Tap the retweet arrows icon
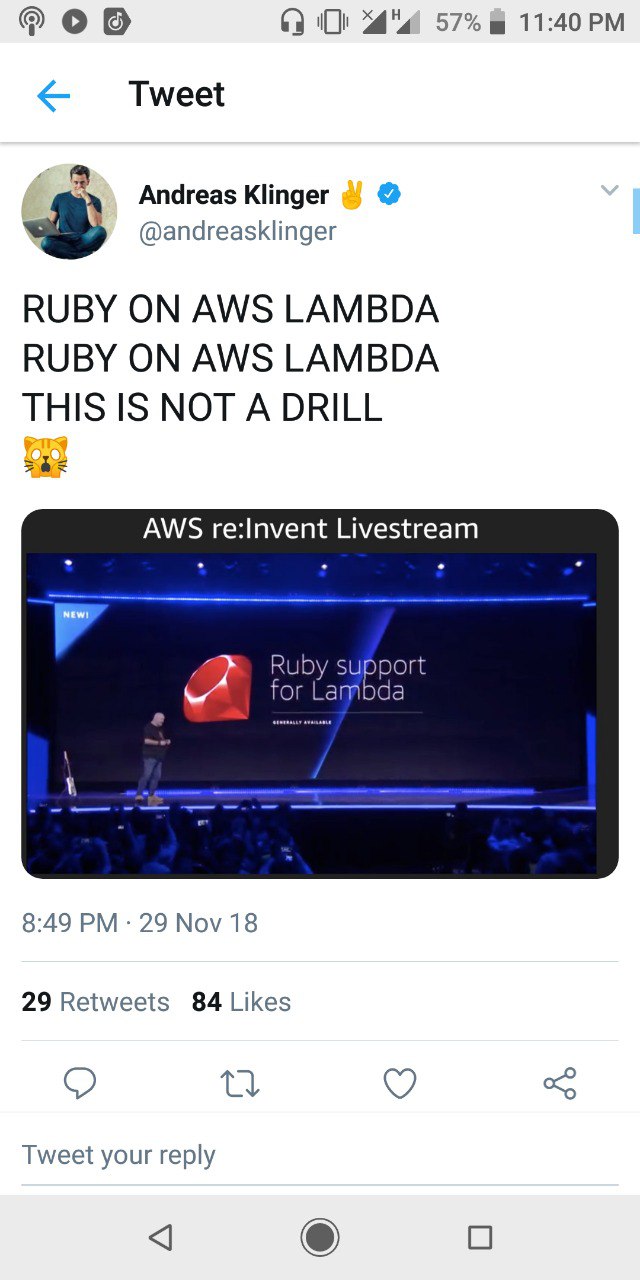 [x=240, y=1083]
